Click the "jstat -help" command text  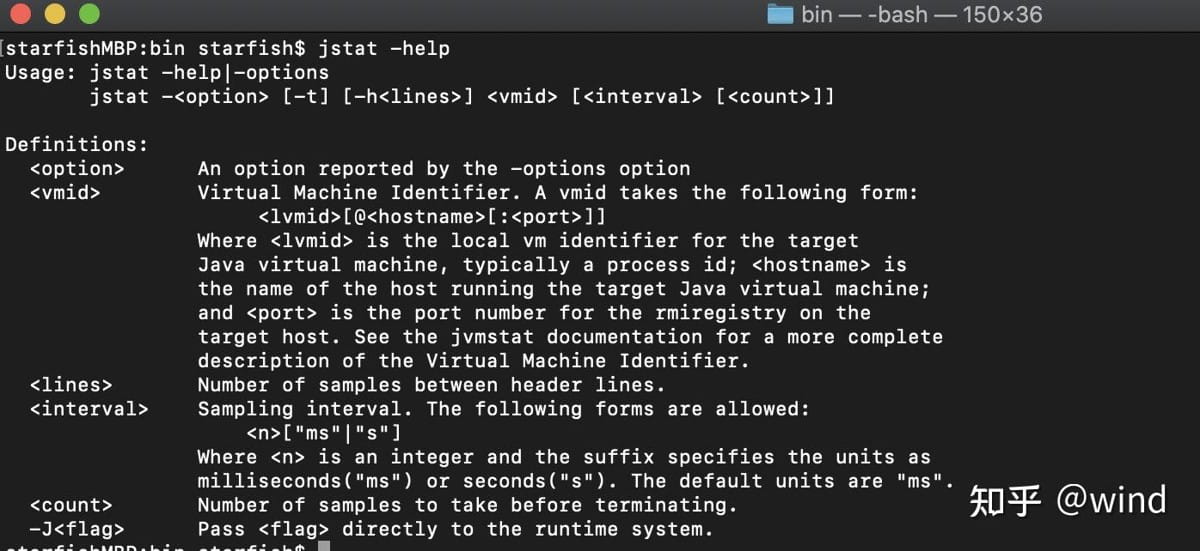pos(384,48)
